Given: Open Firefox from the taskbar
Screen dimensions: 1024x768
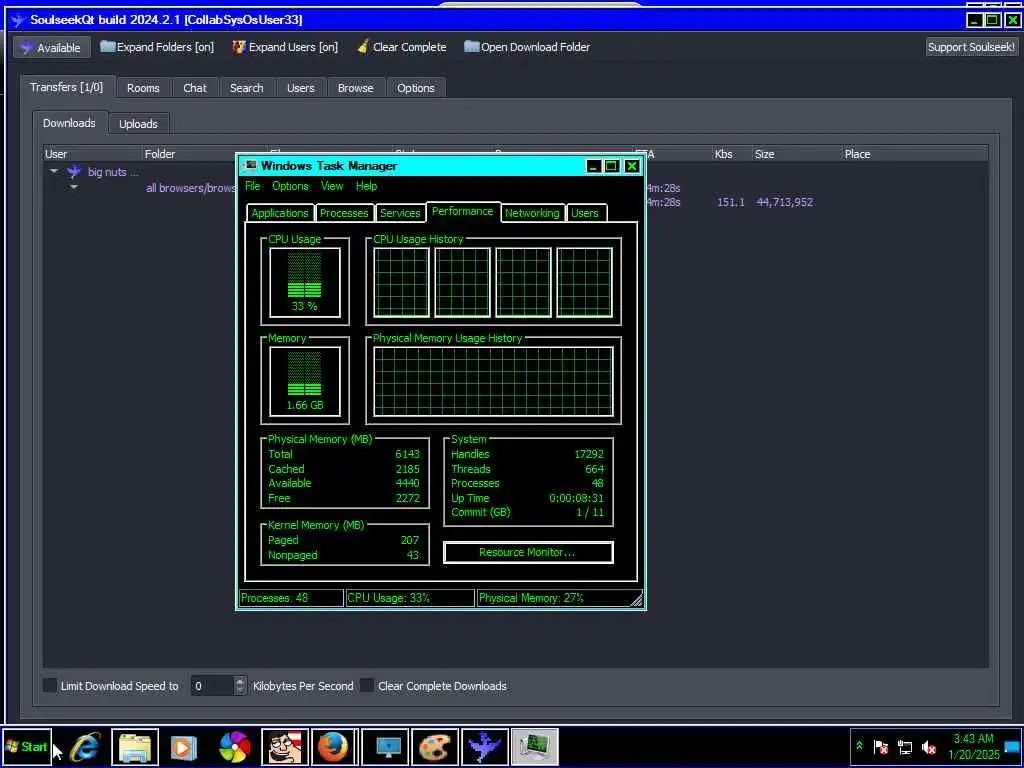Looking at the screenshot, I should click(x=334, y=746).
